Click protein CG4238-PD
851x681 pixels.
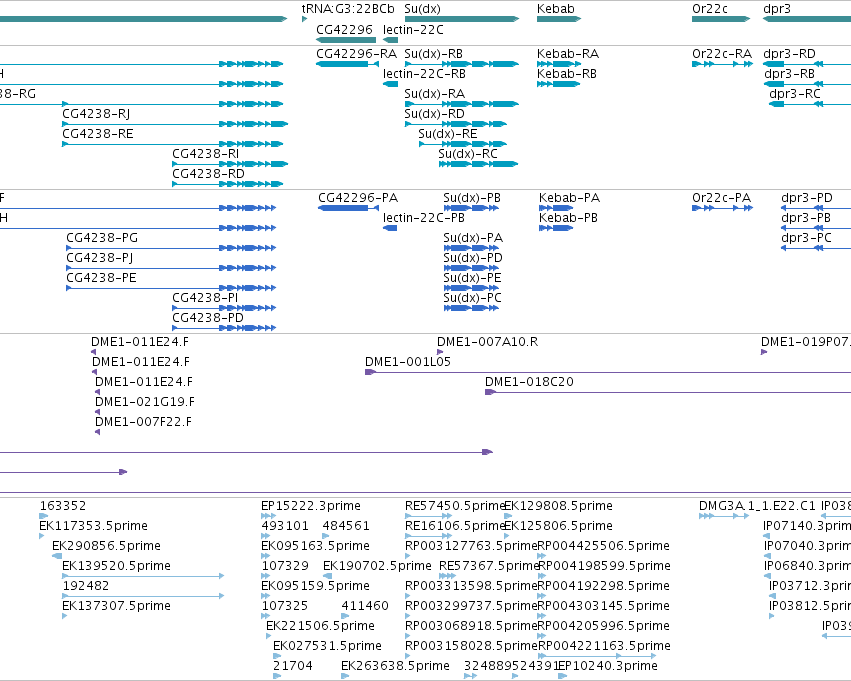(224, 328)
